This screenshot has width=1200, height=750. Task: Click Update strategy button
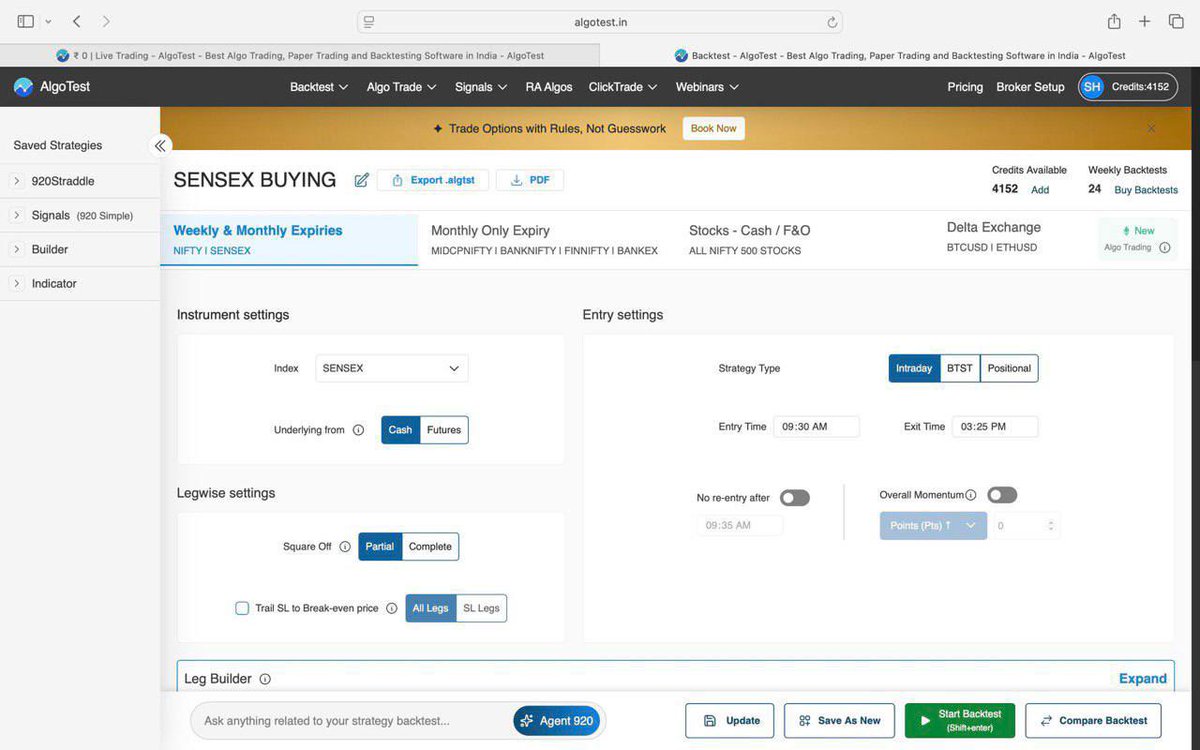point(732,720)
